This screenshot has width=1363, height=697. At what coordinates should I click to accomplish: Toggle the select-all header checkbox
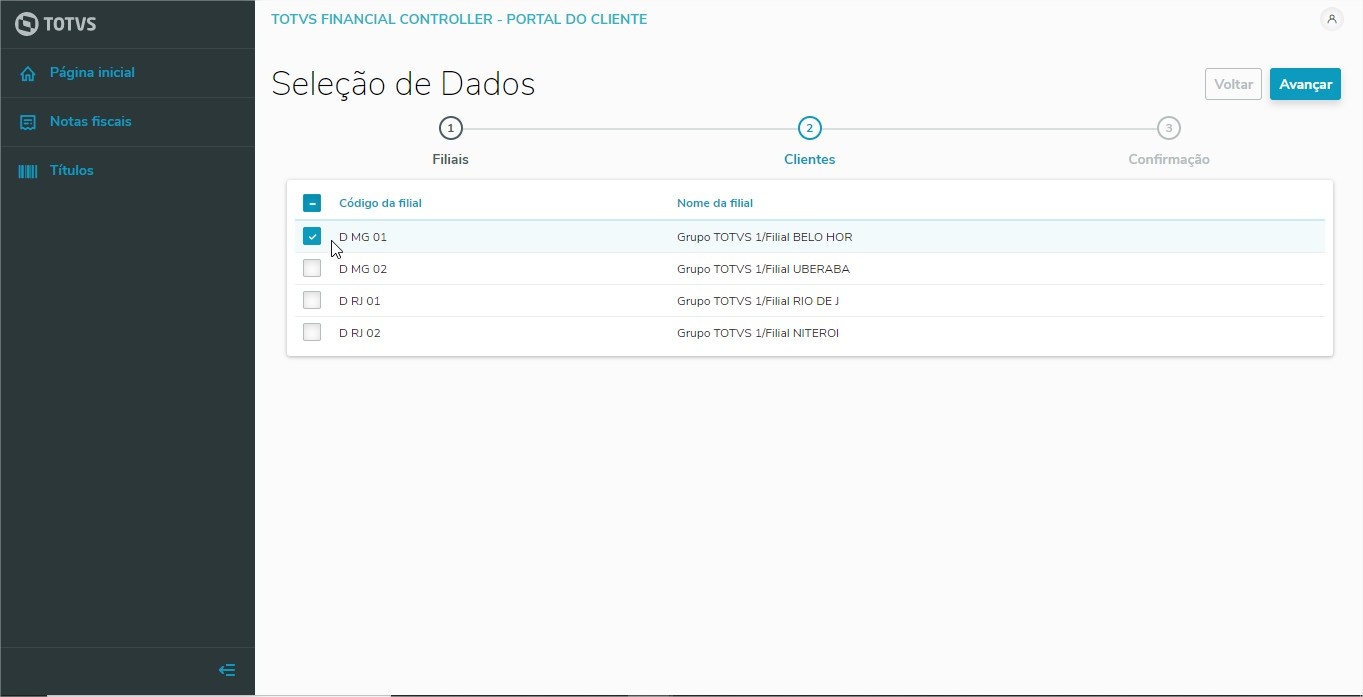coord(312,203)
